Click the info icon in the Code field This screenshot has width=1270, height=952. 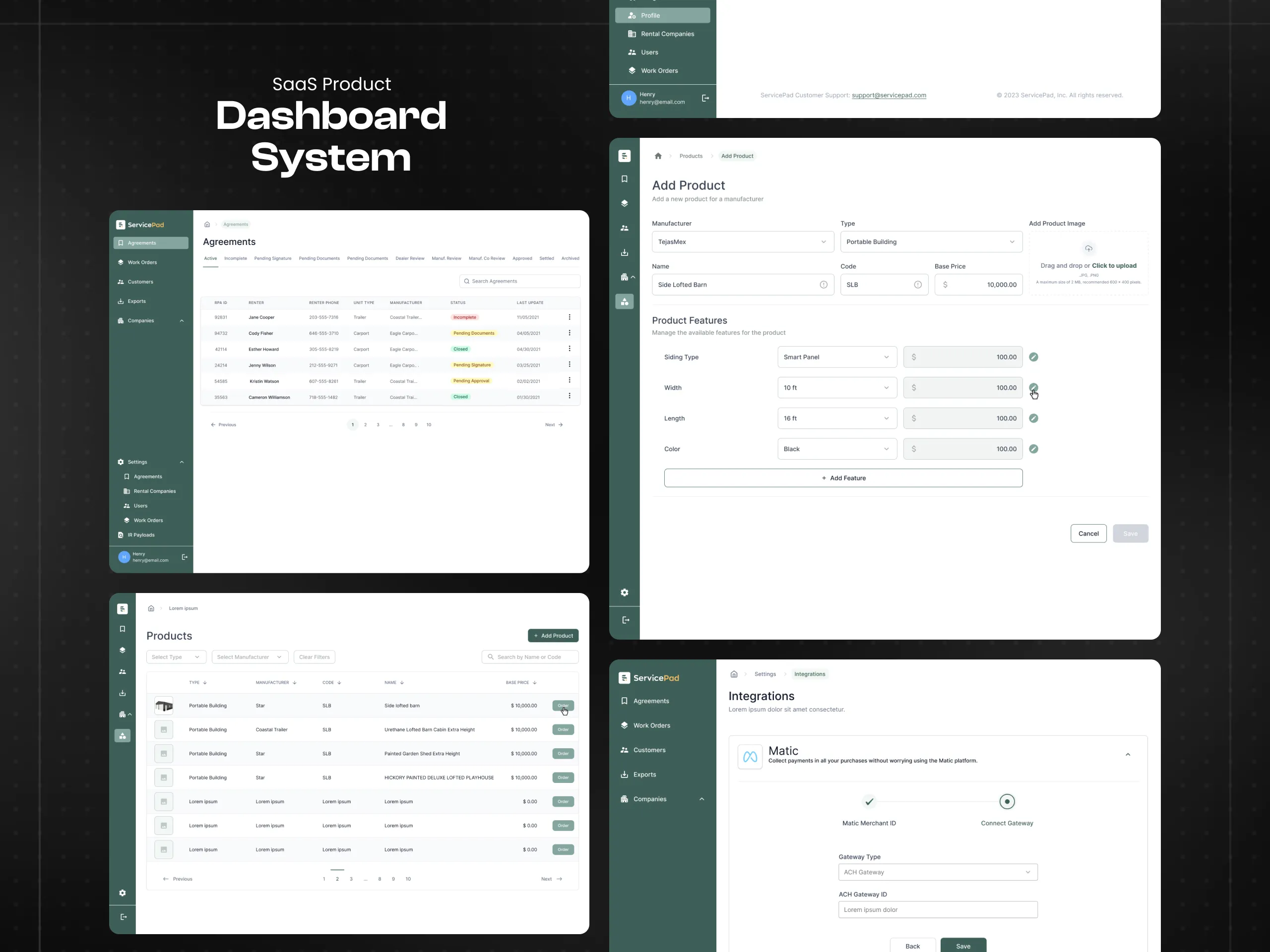pos(917,285)
